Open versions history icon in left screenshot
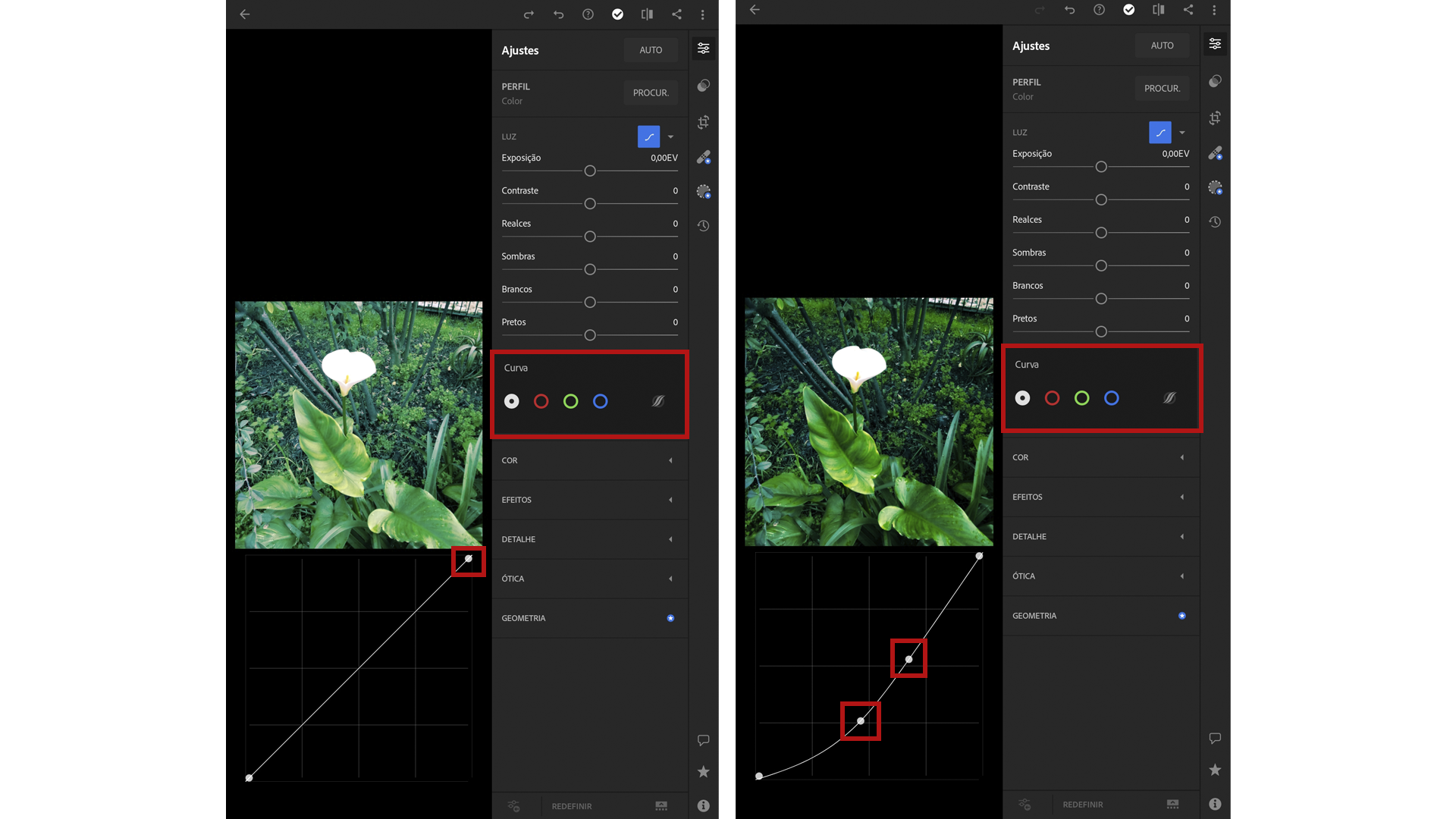Image resolution: width=1456 pixels, height=819 pixels. (704, 226)
